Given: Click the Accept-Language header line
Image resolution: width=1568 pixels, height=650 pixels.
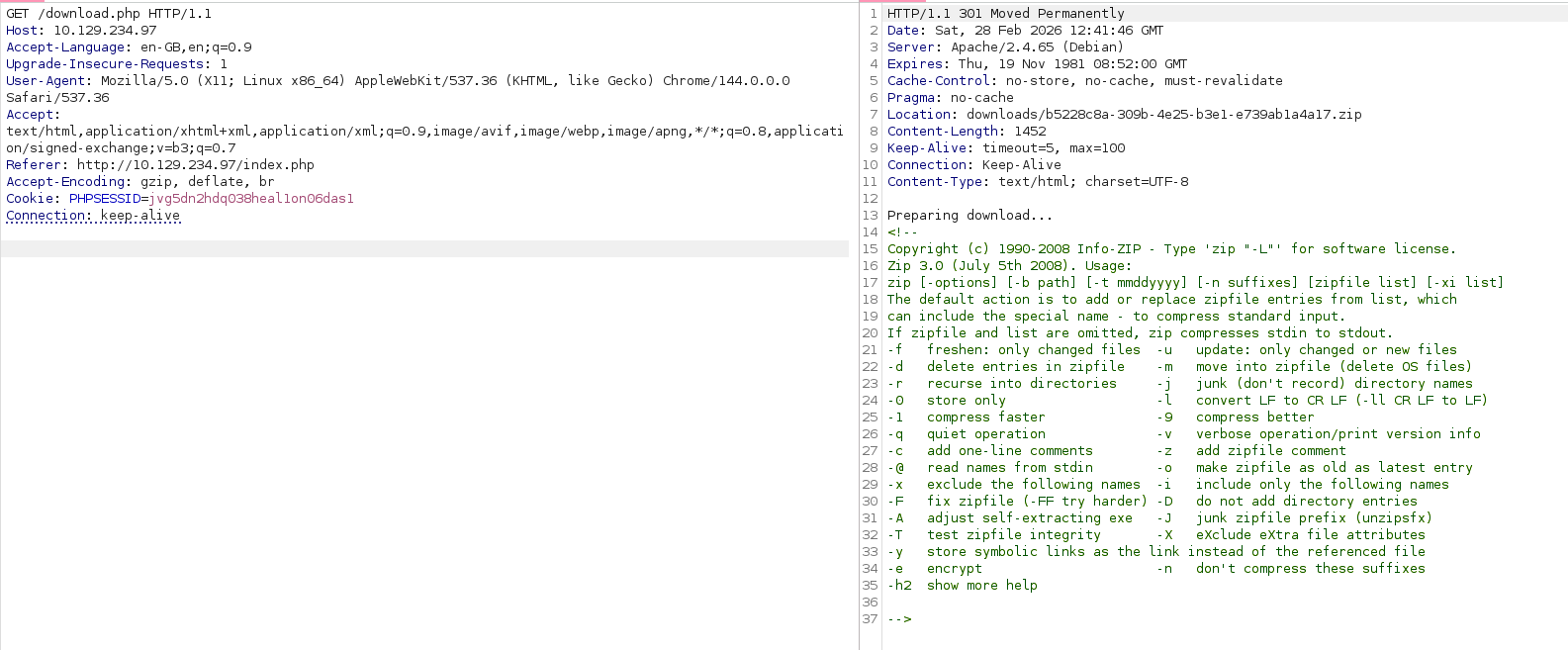Looking at the screenshot, I should click(x=129, y=47).
